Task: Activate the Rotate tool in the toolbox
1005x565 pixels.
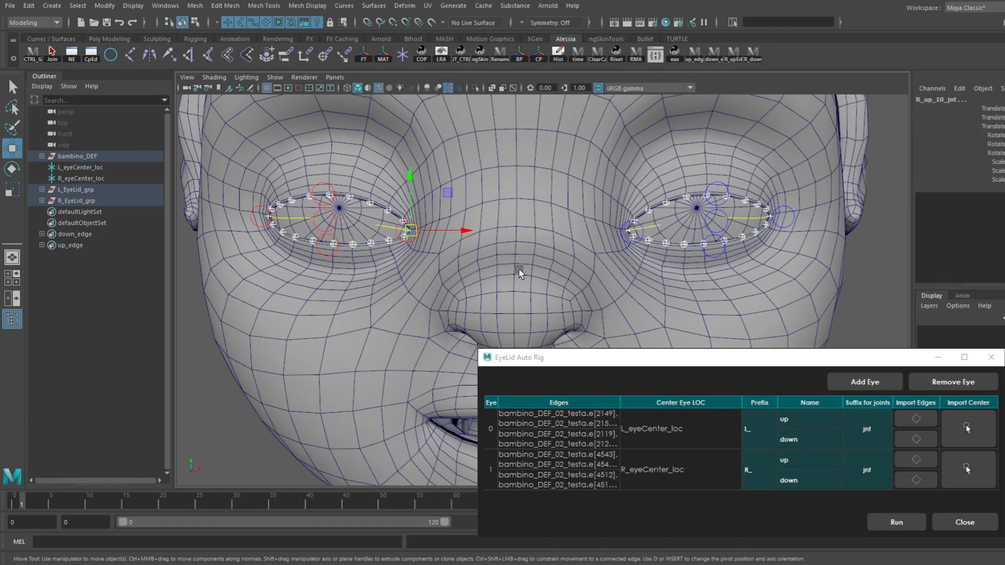Action: pyautogui.click(x=12, y=169)
